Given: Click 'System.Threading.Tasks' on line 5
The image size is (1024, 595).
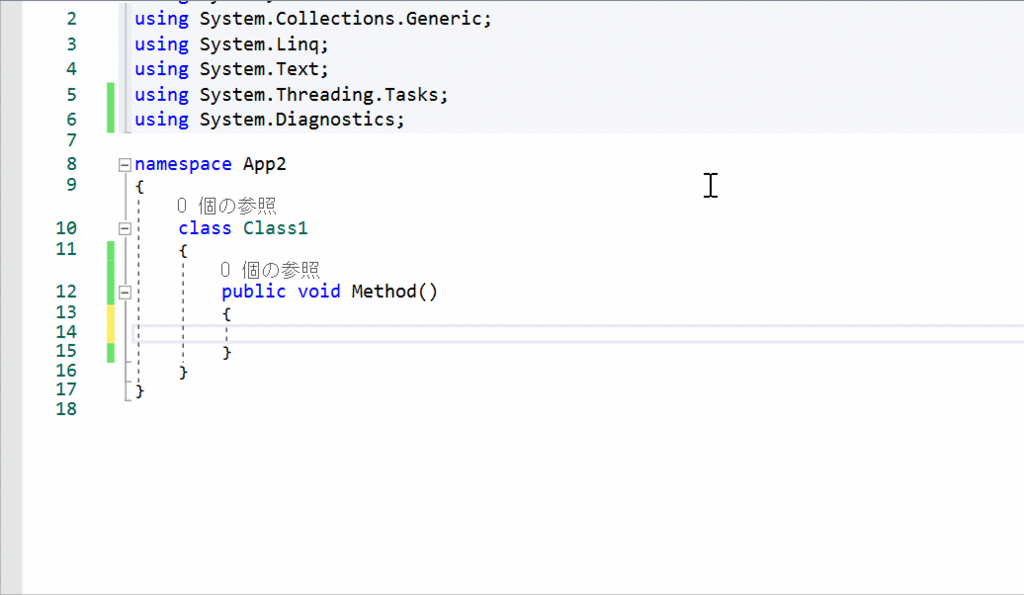Looking at the screenshot, I should point(319,95).
